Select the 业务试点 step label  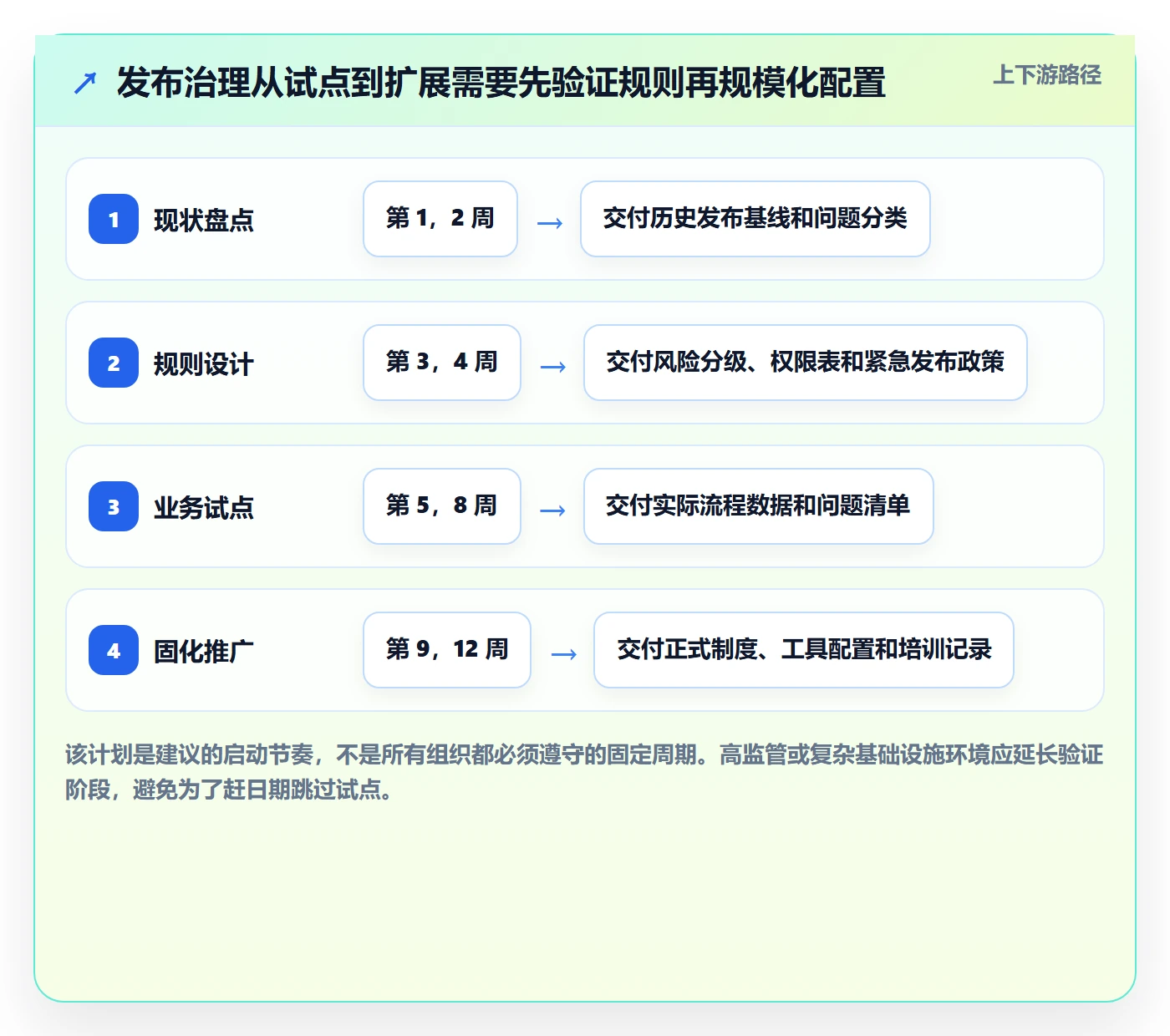tap(204, 507)
